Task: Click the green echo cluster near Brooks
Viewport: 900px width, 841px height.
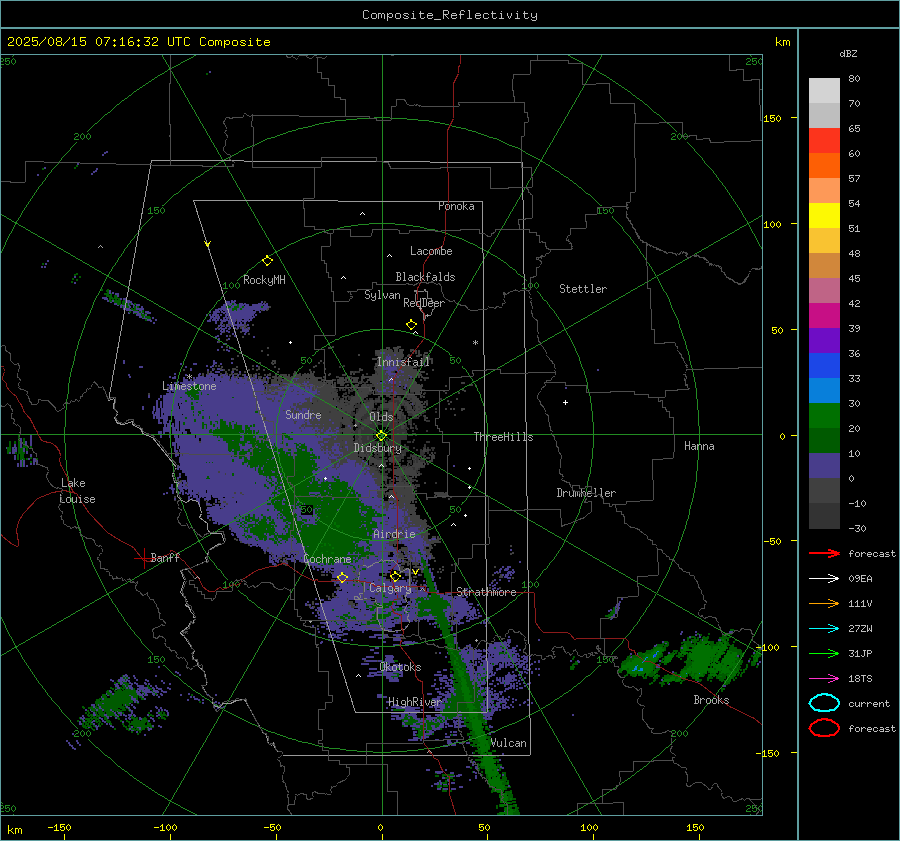Action: (x=689, y=658)
